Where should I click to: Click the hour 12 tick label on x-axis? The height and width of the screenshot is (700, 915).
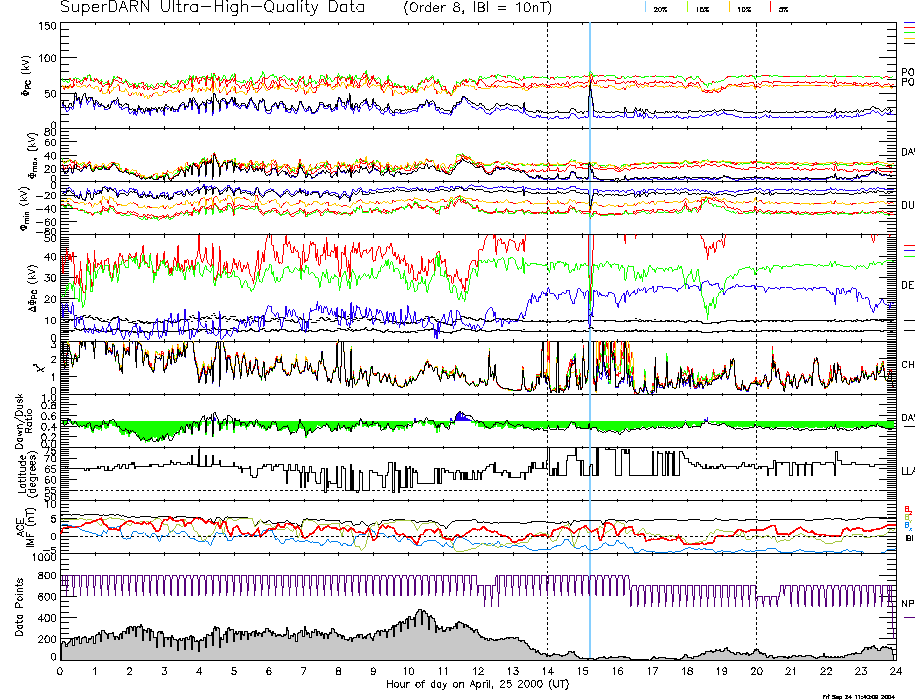pyautogui.click(x=477, y=673)
